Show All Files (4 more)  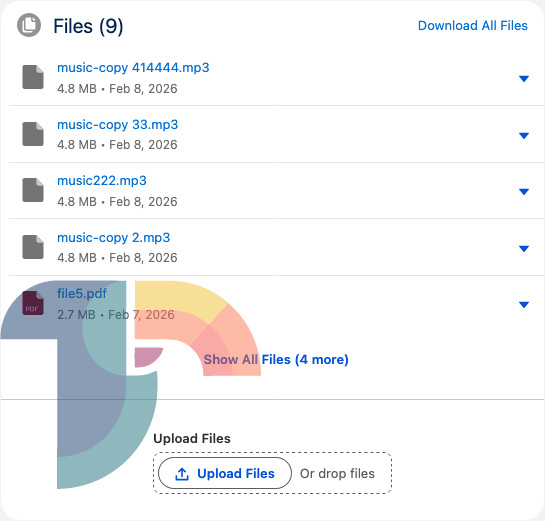276,360
